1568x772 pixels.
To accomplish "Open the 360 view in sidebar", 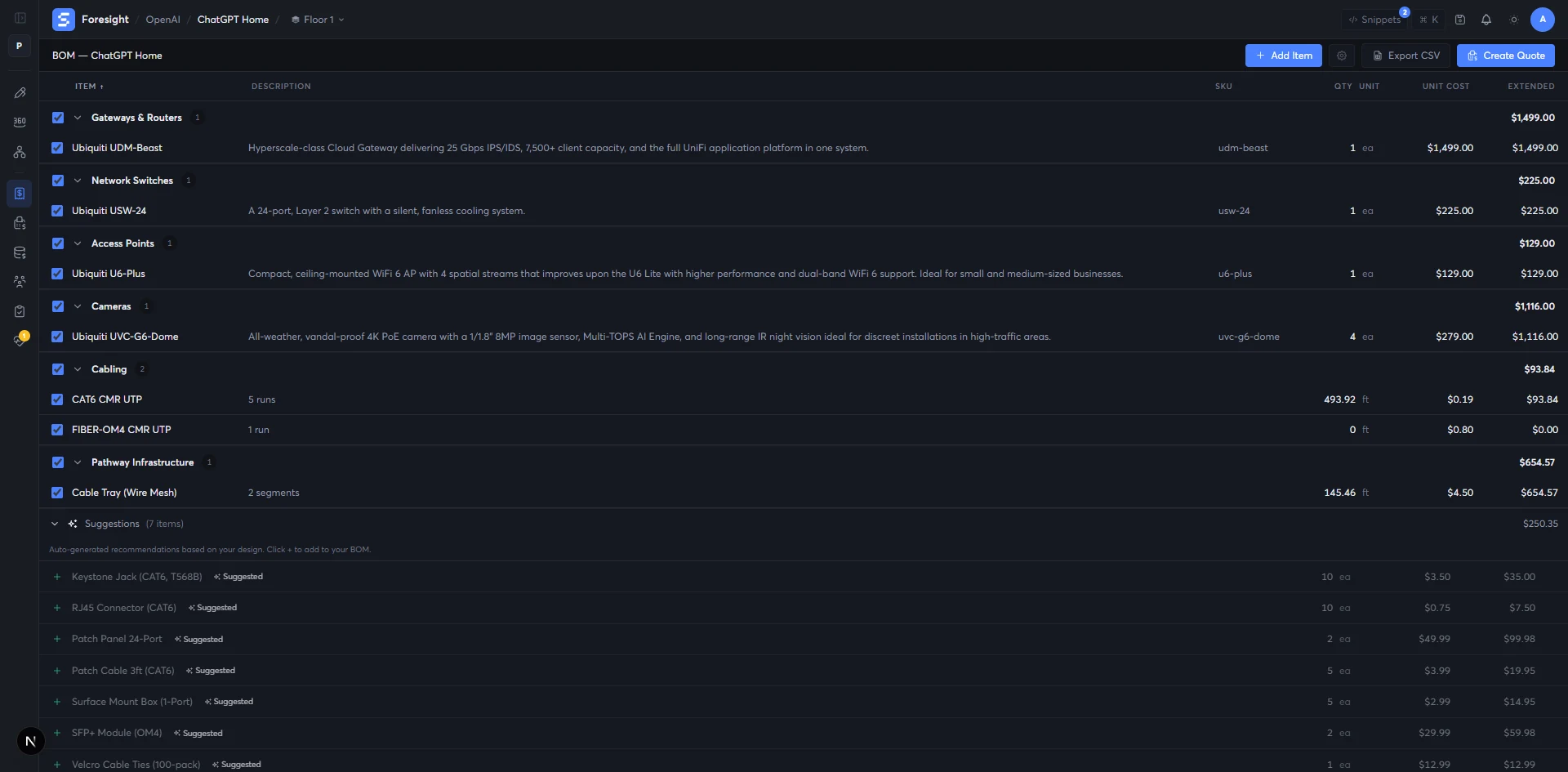I will 20,122.
